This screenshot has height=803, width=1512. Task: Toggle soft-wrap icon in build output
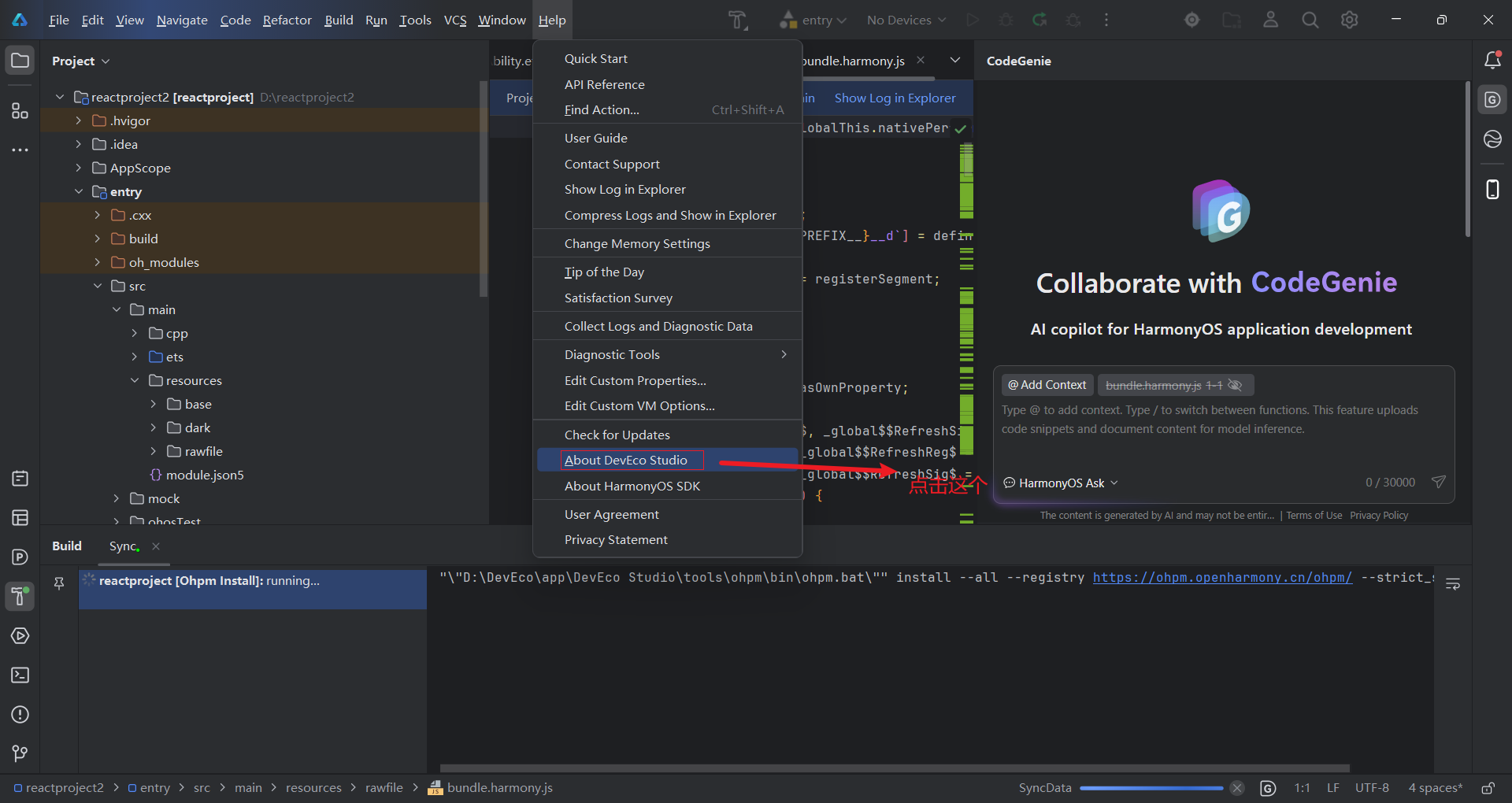pyautogui.click(x=1453, y=584)
